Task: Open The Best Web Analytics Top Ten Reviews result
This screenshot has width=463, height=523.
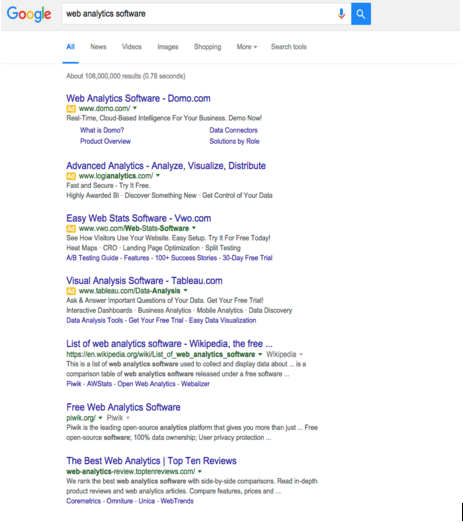Action: coord(151,461)
